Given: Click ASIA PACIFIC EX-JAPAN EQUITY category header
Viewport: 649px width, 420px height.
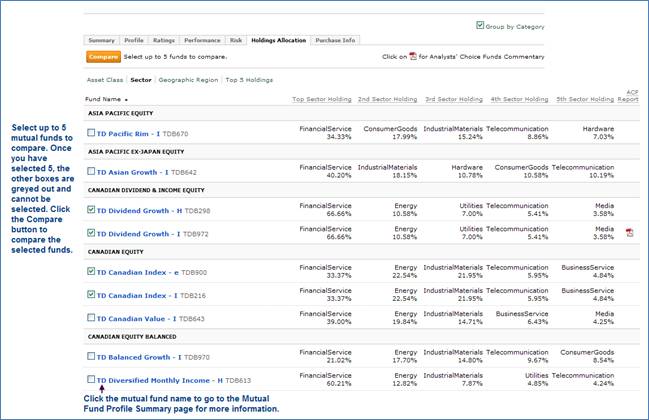Looking at the screenshot, I should [x=136, y=151].
